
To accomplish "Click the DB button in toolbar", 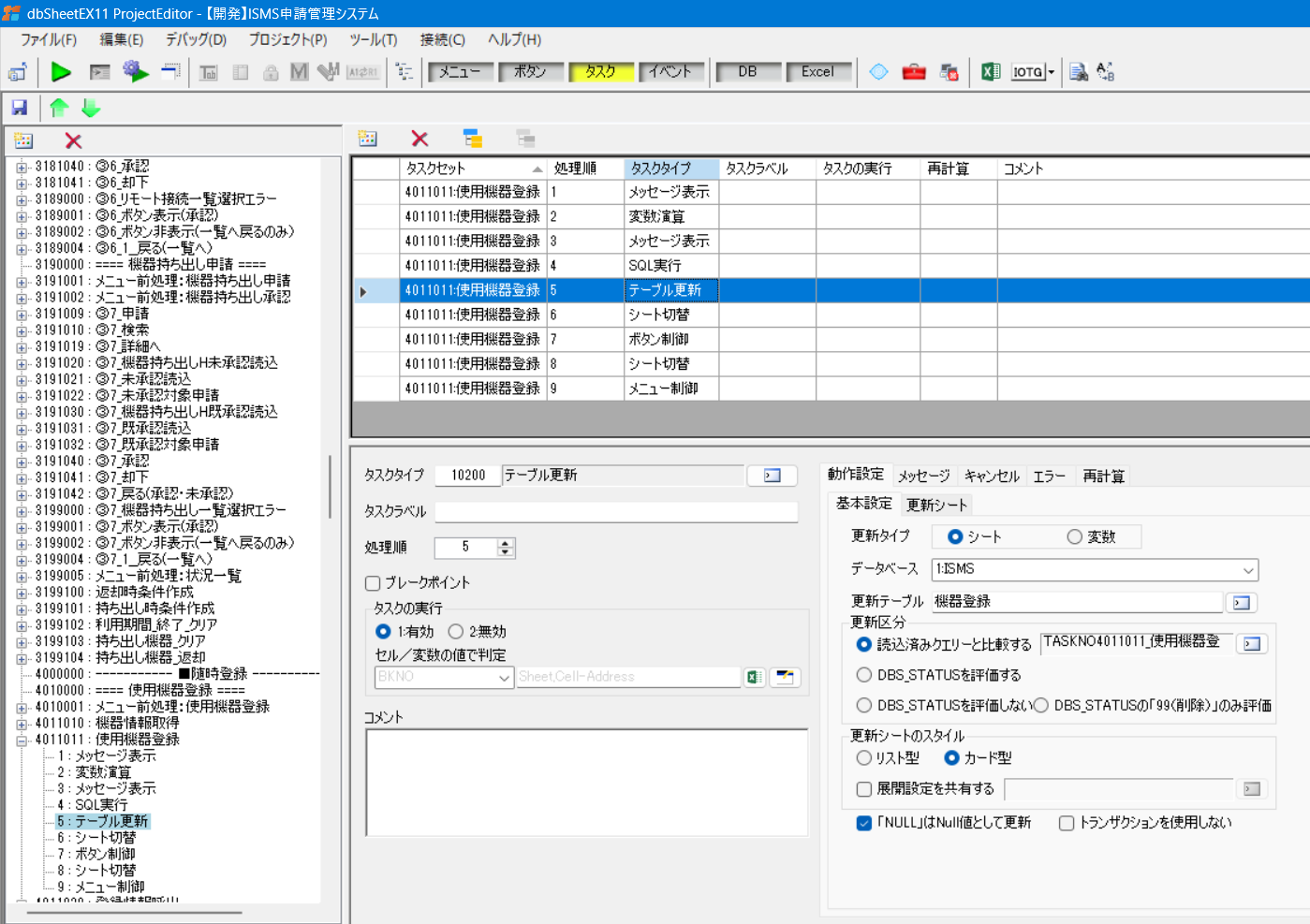I will click(x=747, y=71).
